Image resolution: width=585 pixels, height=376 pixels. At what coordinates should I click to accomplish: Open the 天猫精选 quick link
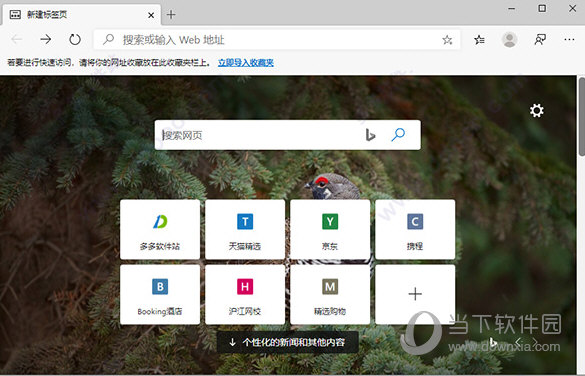point(245,229)
